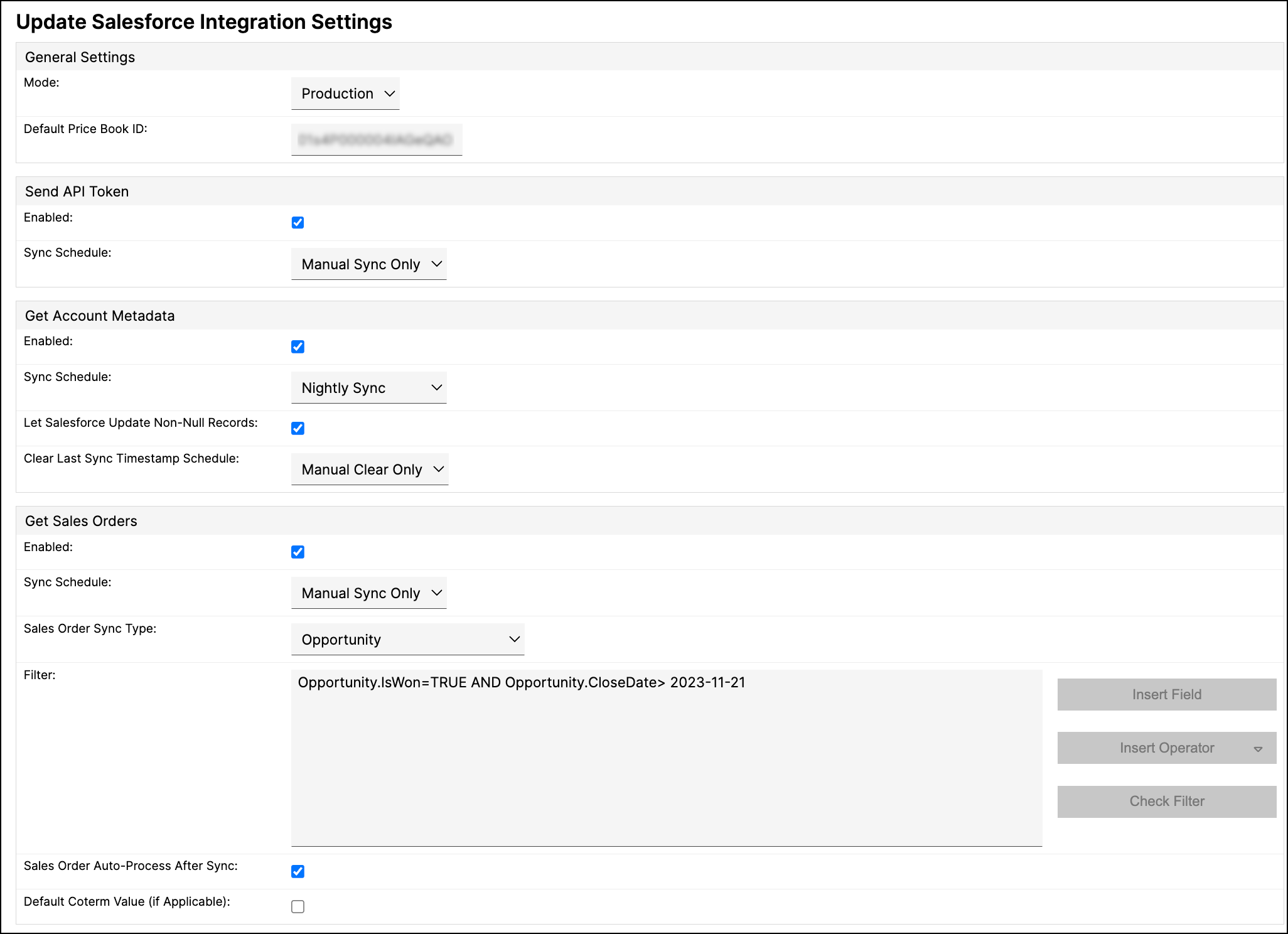Click the Insert Field button
This screenshot has width=1288, height=934.
[x=1167, y=694]
